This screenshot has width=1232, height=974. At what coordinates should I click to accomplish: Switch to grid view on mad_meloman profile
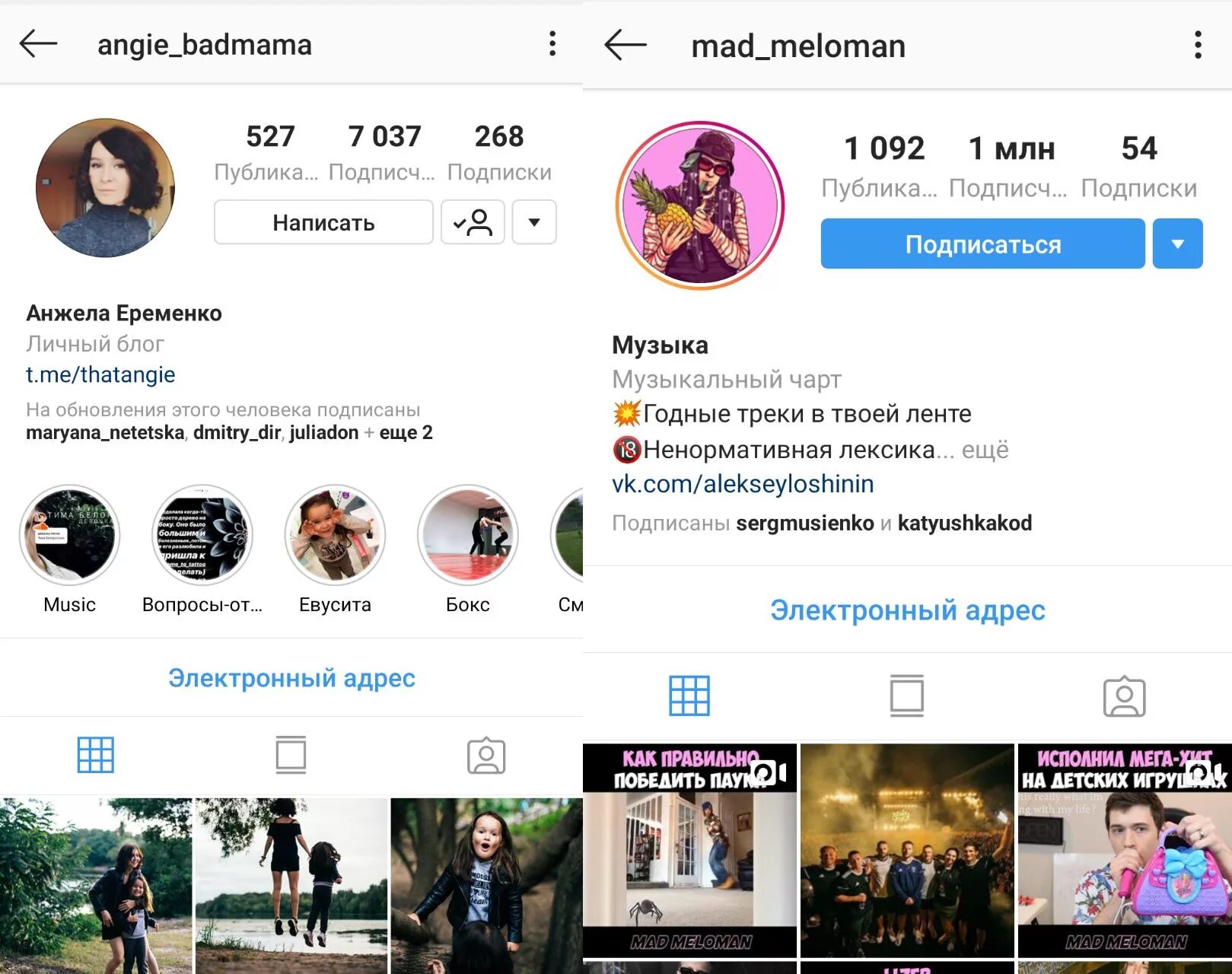point(689,695)
